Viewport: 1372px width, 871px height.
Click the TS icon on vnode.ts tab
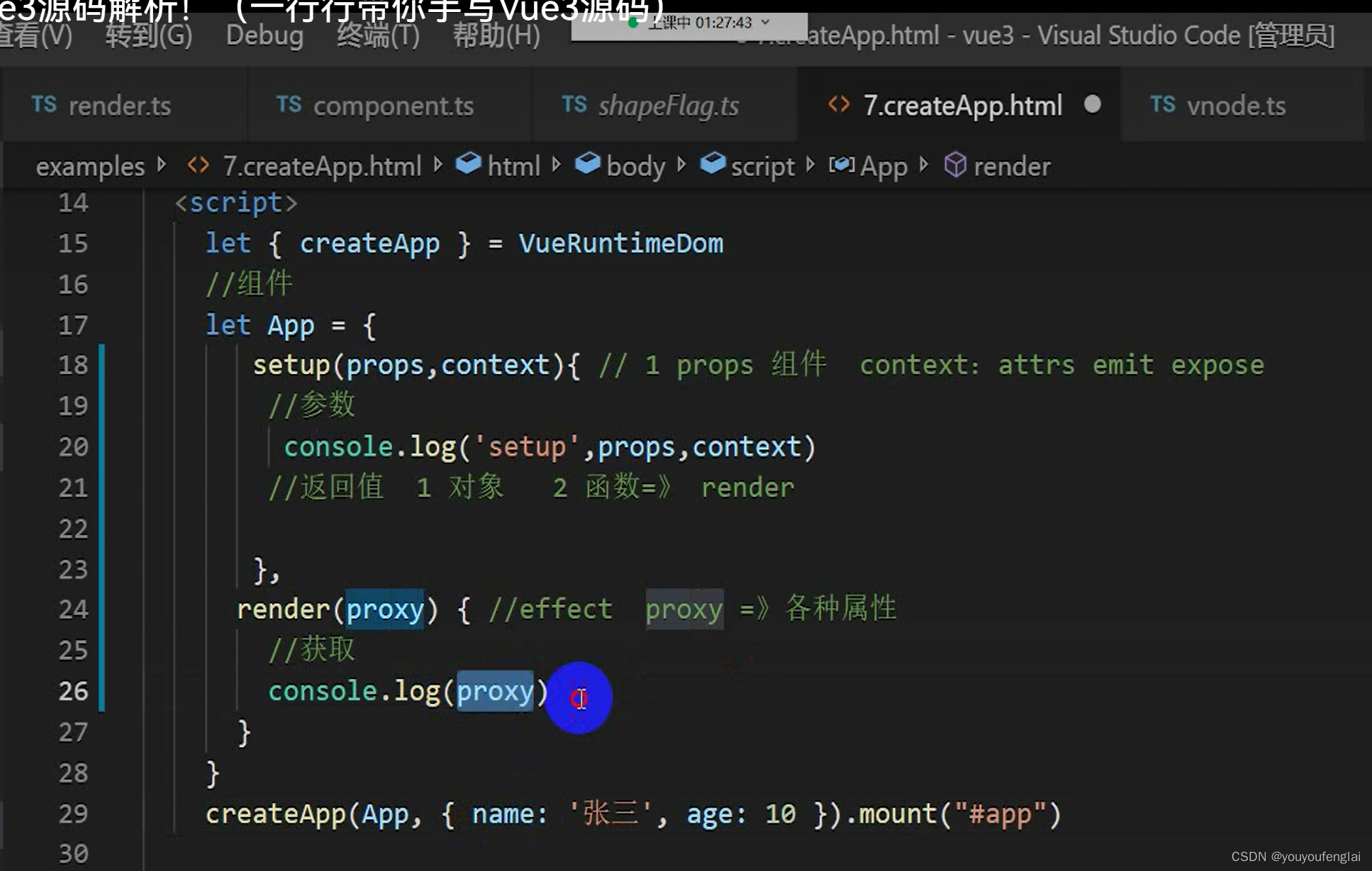click(1163, 104)
